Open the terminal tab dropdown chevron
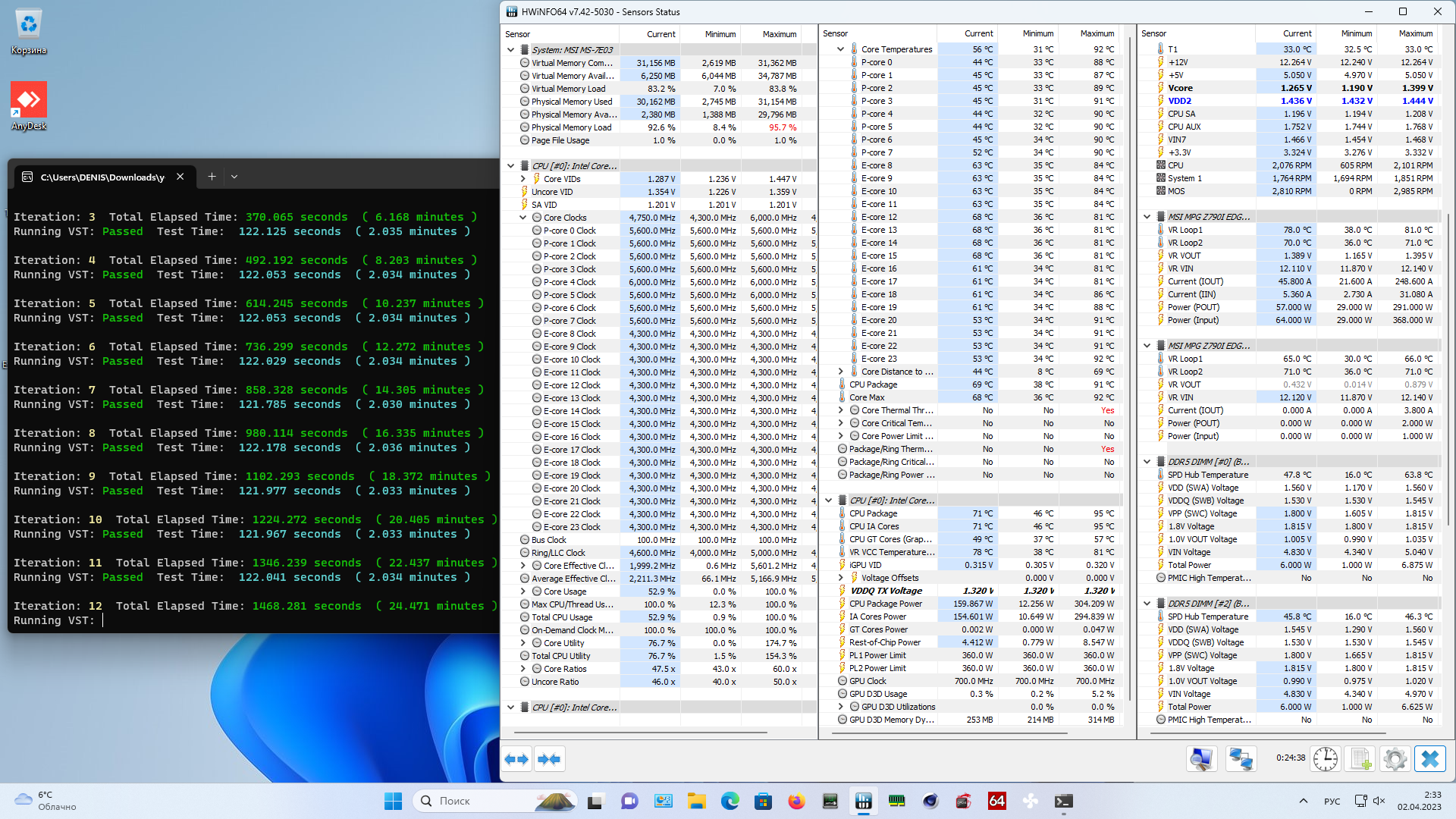The width and height of the screenshot is (1456, 819). (x=234, y=177)
